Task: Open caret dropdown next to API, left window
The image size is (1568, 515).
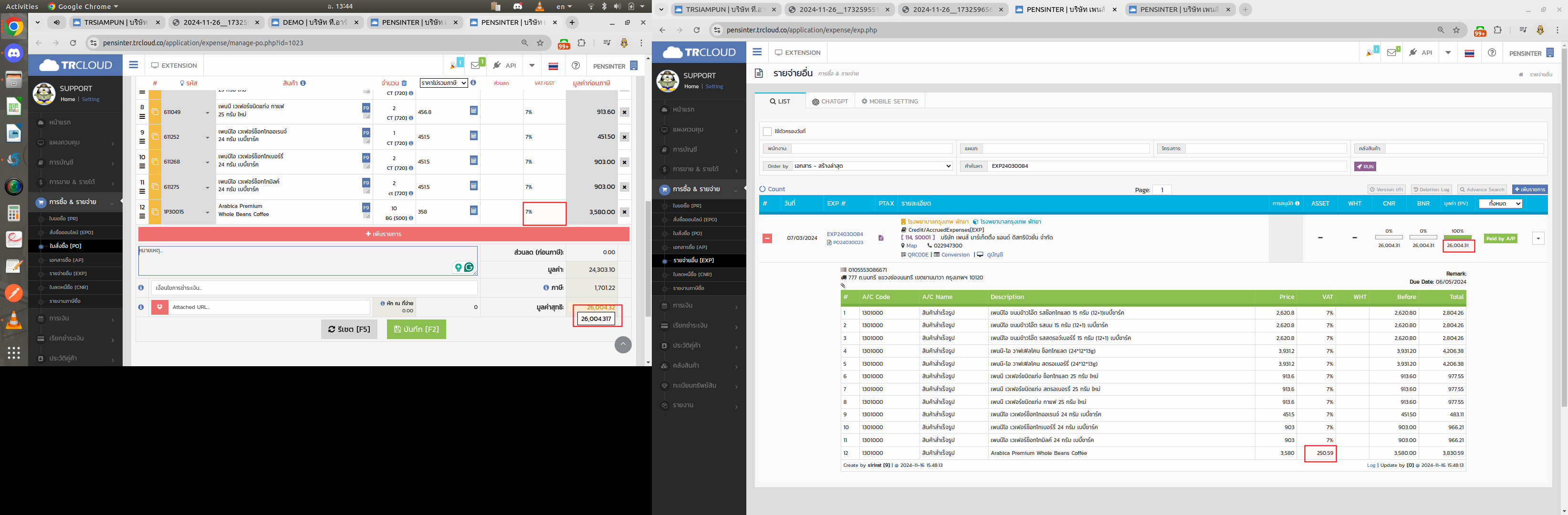Action: tap(532, 65)
